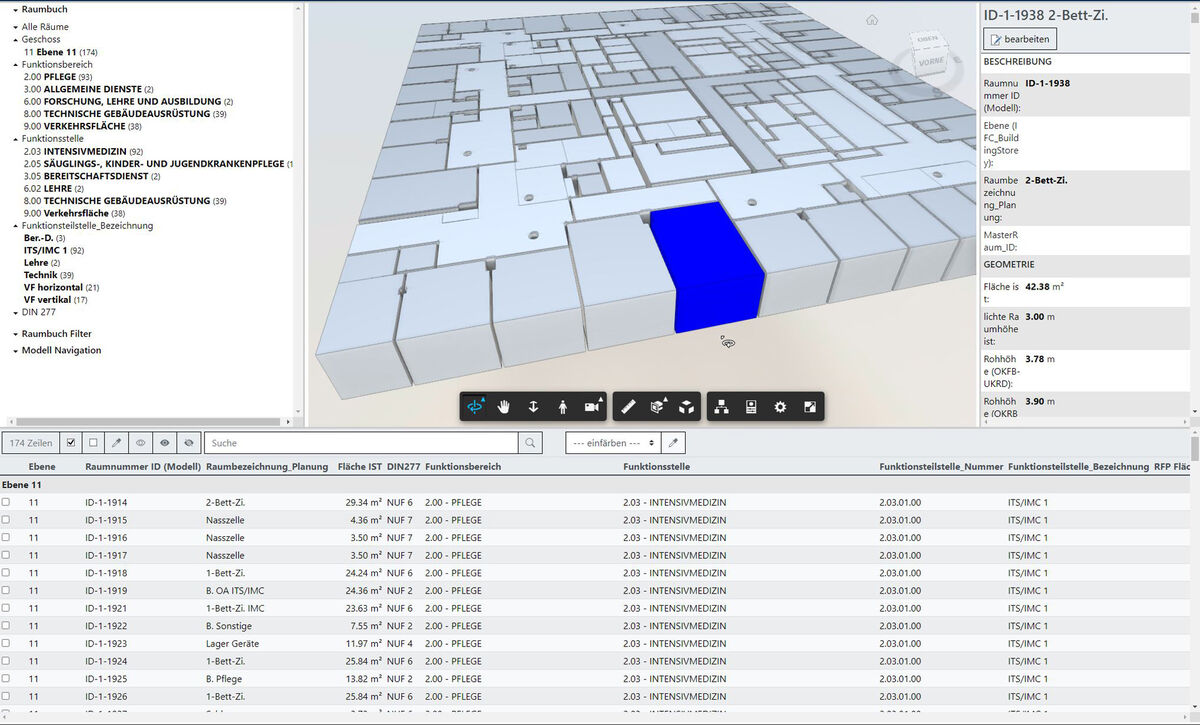
Task: Open the viewer Settings gear
Action: pos(780,407)
